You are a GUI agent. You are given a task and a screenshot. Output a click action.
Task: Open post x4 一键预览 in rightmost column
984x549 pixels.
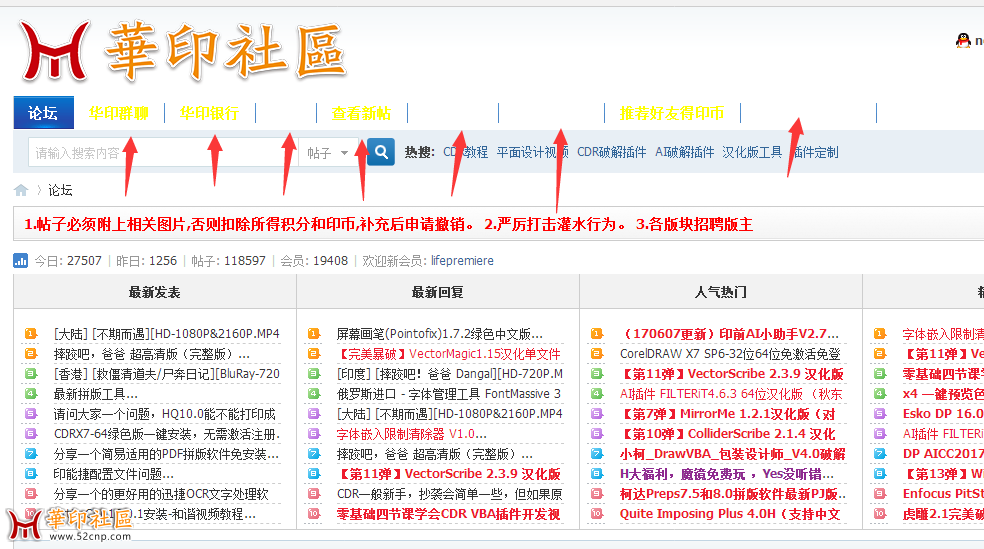pyautogui.click(x=943, y=394)
